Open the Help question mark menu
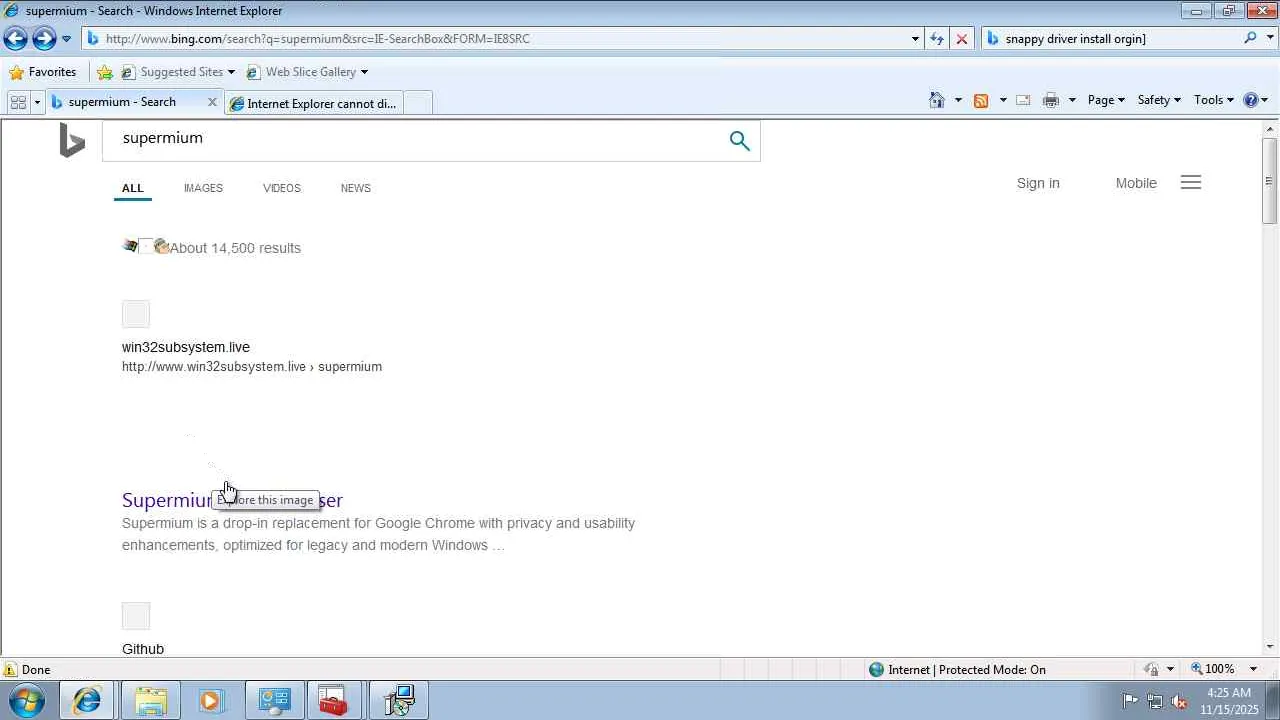Screen dimensions: 1280x720 [x=1255, y=100]
